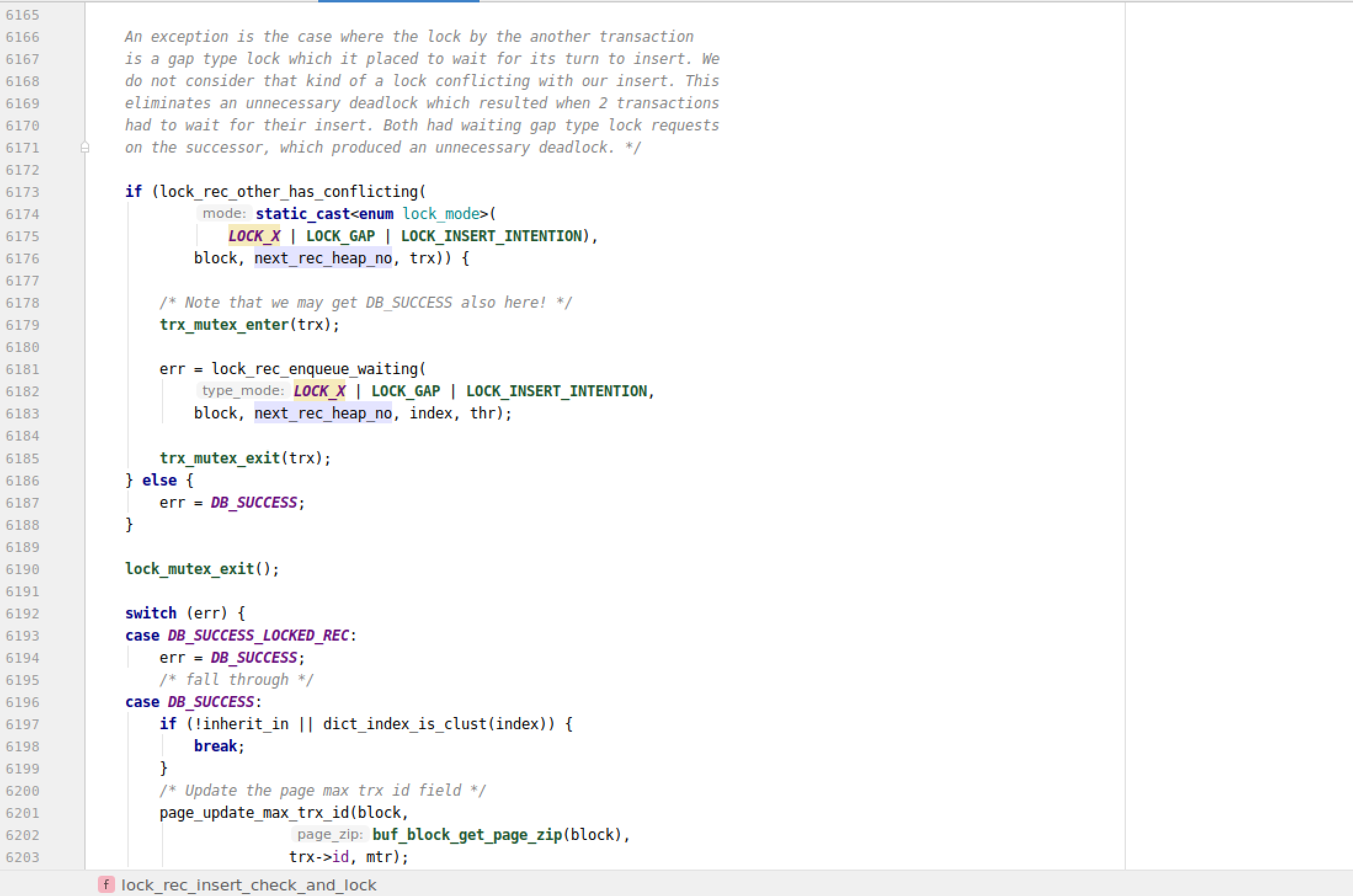Click the highlighted LOCK_X on line 6175
The image size is (1353, 896).
[254, 236]
